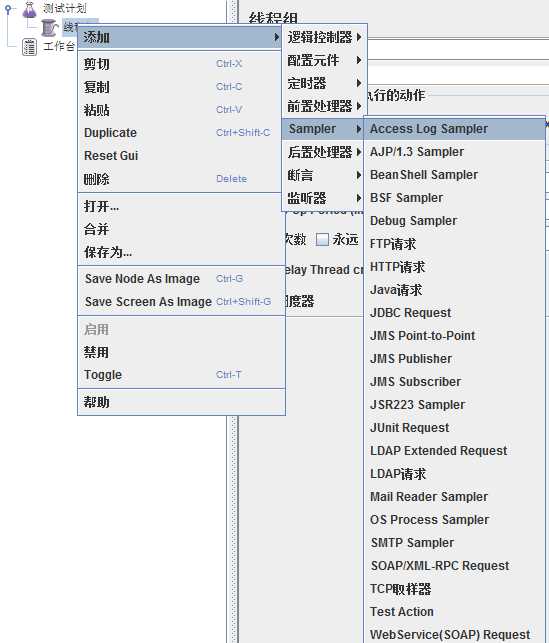Image resolution: width=549 pixels, height=643 pixels.
Task: Expand 后置处理器 submenu
Action: point(324,152)
